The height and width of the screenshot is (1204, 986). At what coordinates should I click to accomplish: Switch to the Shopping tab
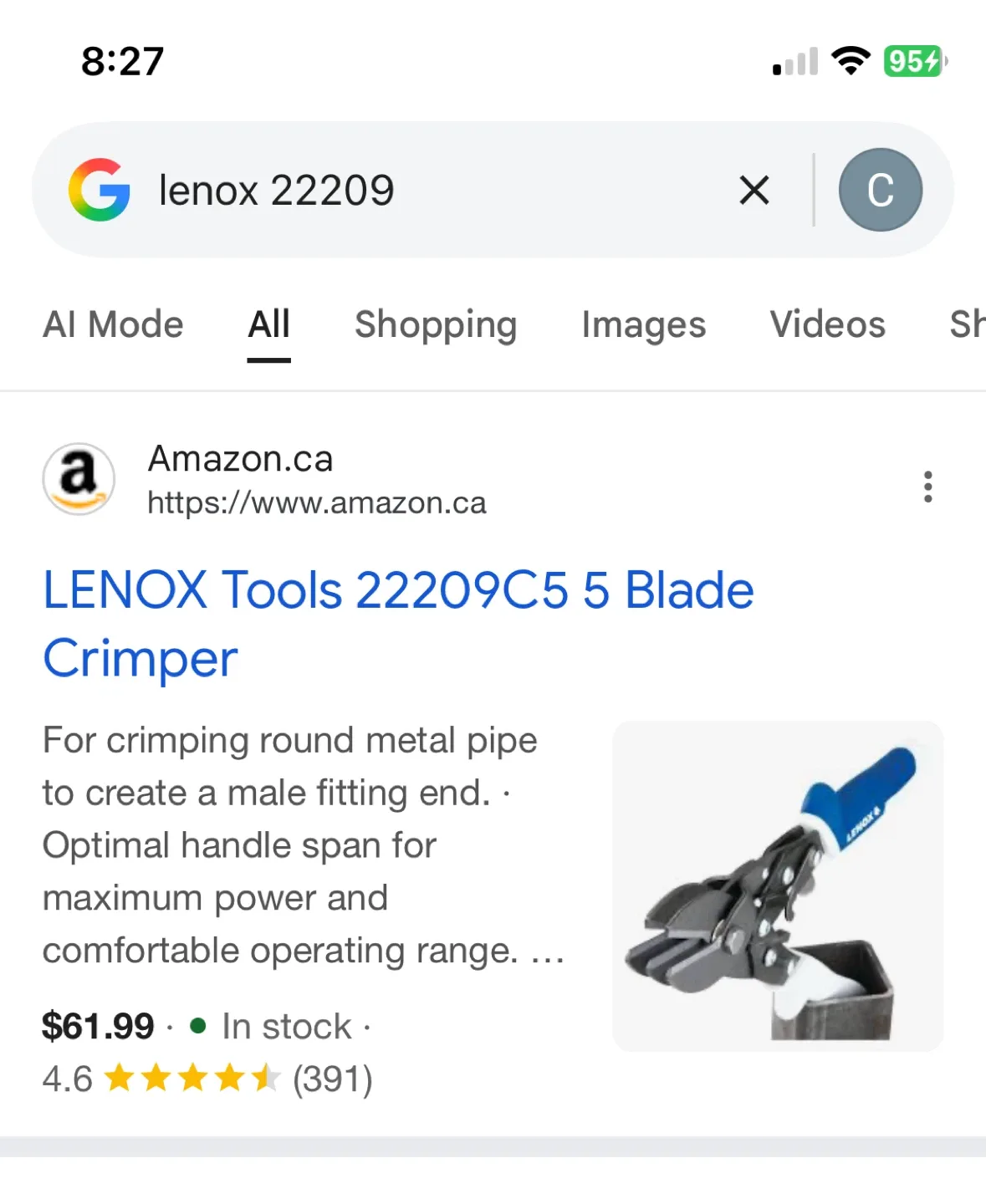point(436,325)
